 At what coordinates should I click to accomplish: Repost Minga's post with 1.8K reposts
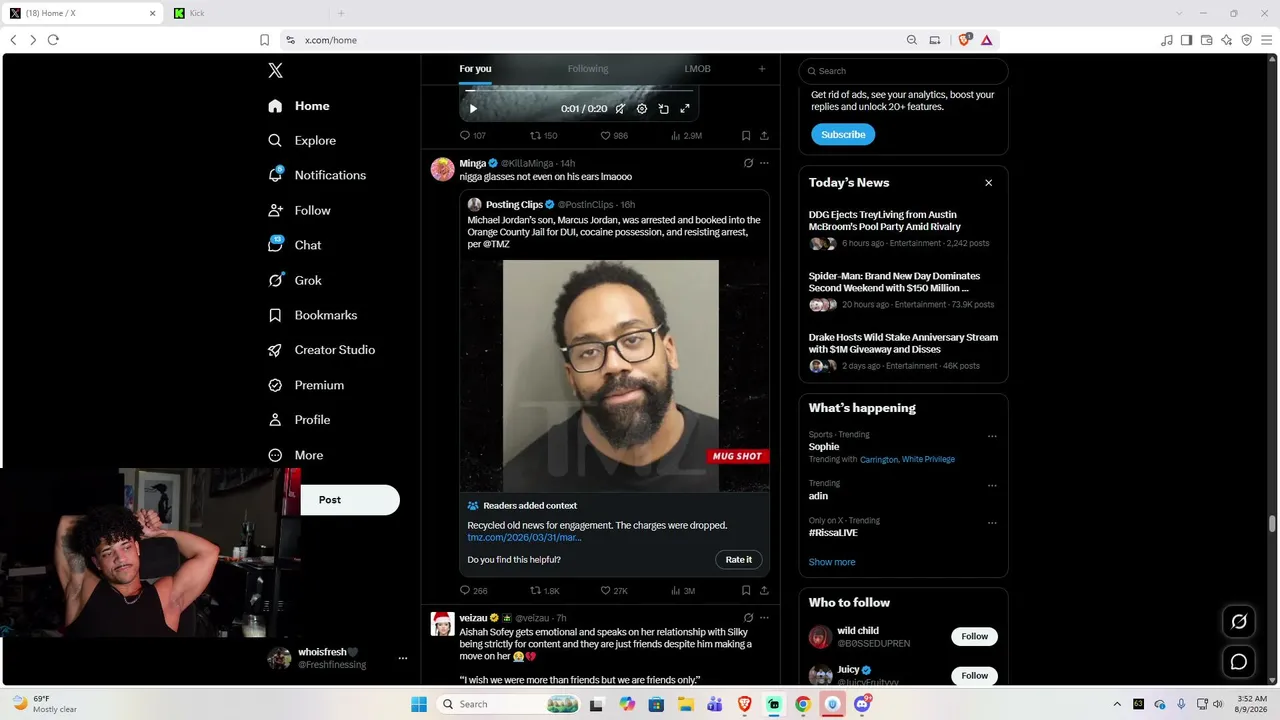click(544, 591)
